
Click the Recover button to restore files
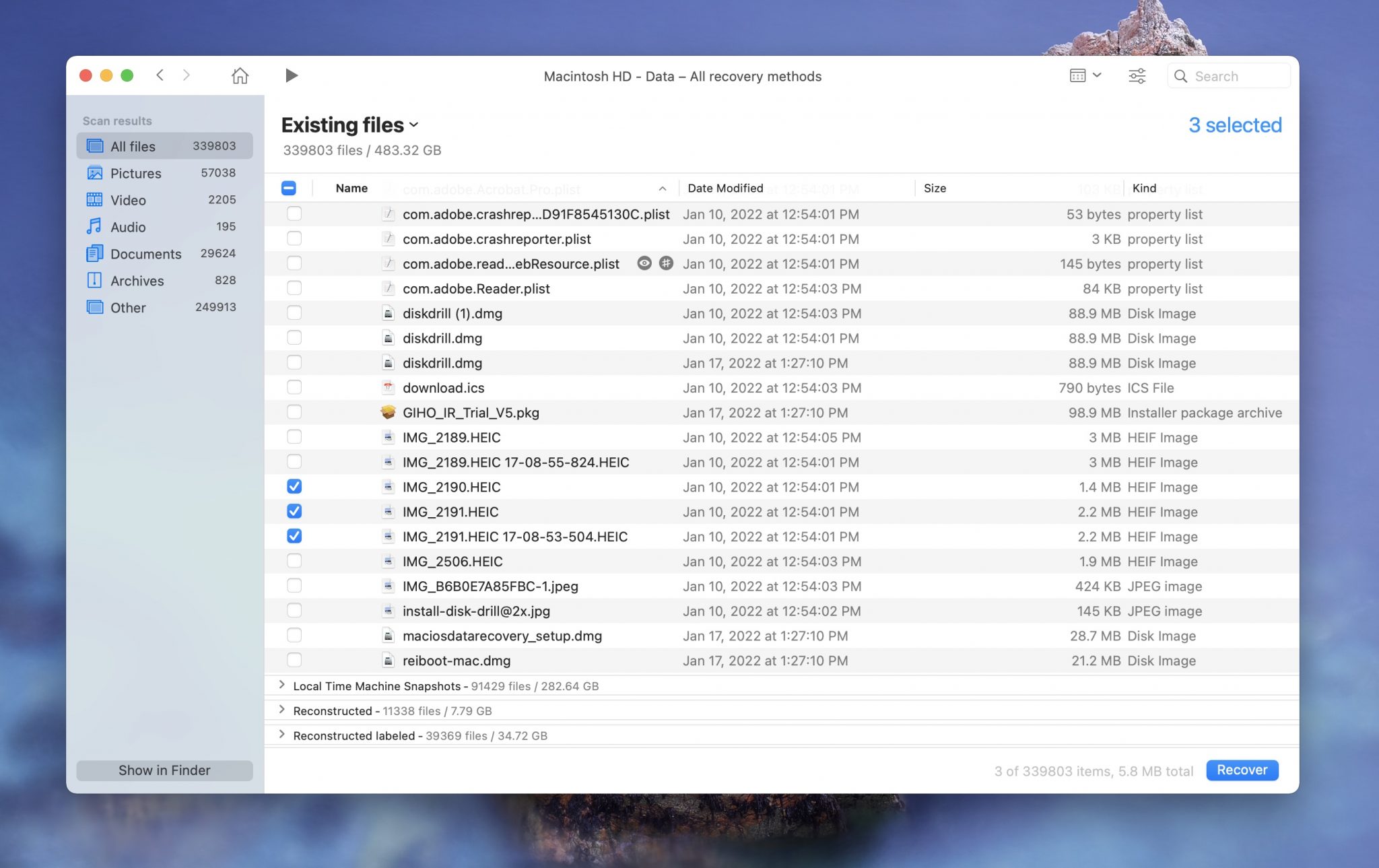1242,770
